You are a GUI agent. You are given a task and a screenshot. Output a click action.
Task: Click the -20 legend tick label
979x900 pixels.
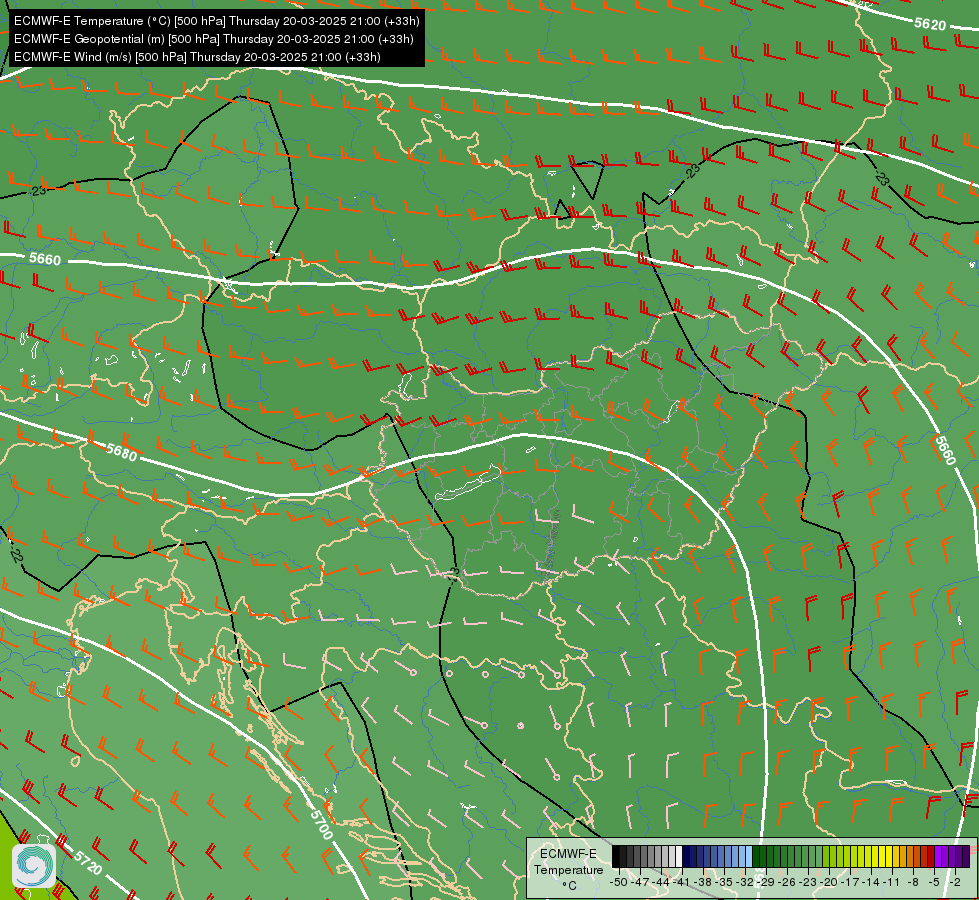[829, 882]
